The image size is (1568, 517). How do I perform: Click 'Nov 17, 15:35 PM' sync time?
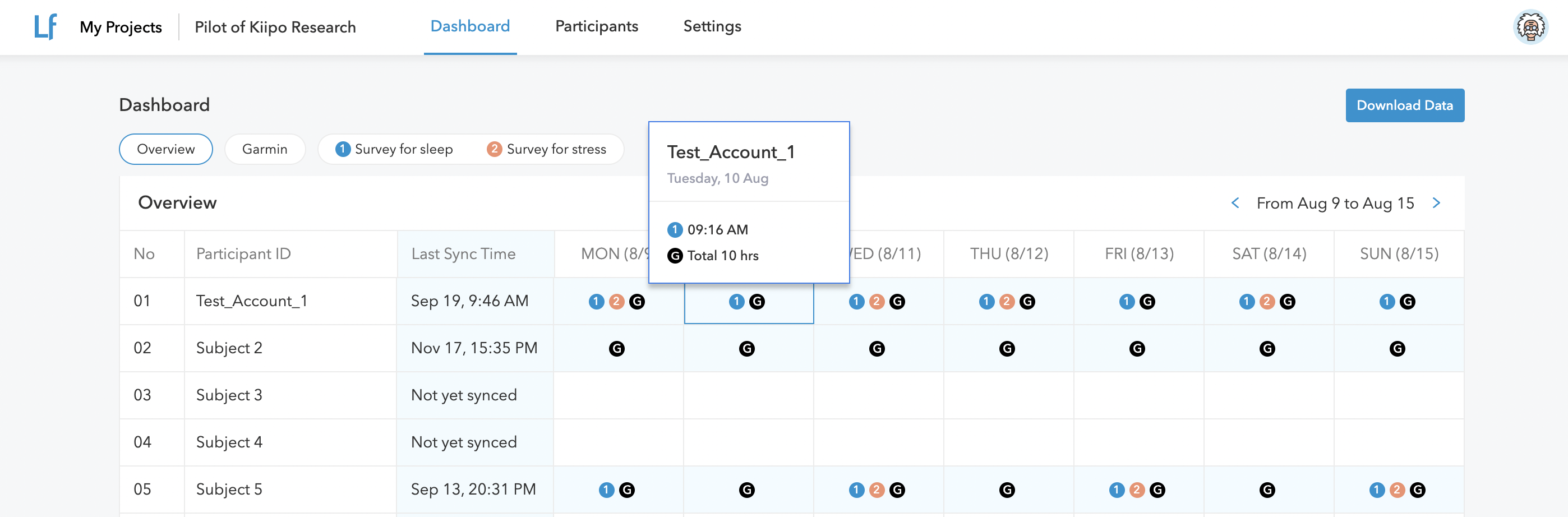coord(474,348)
